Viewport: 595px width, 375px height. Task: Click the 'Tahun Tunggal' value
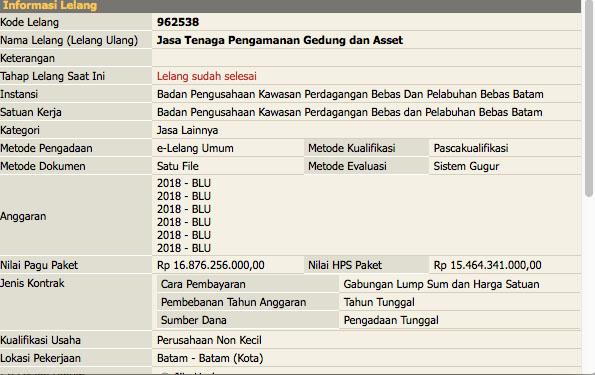point(379,303)
